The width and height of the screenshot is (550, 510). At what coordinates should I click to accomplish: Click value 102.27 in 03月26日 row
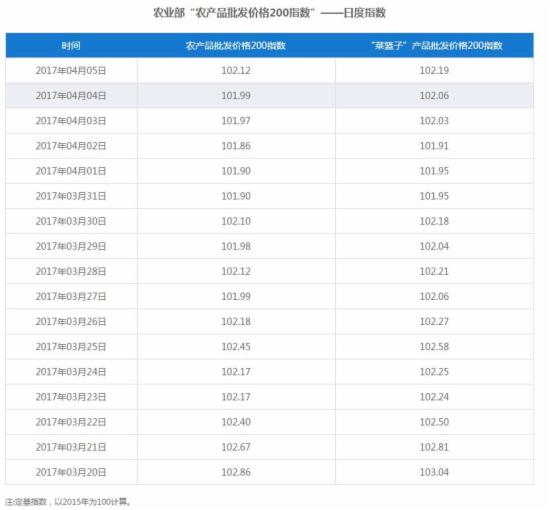point(434,322)
